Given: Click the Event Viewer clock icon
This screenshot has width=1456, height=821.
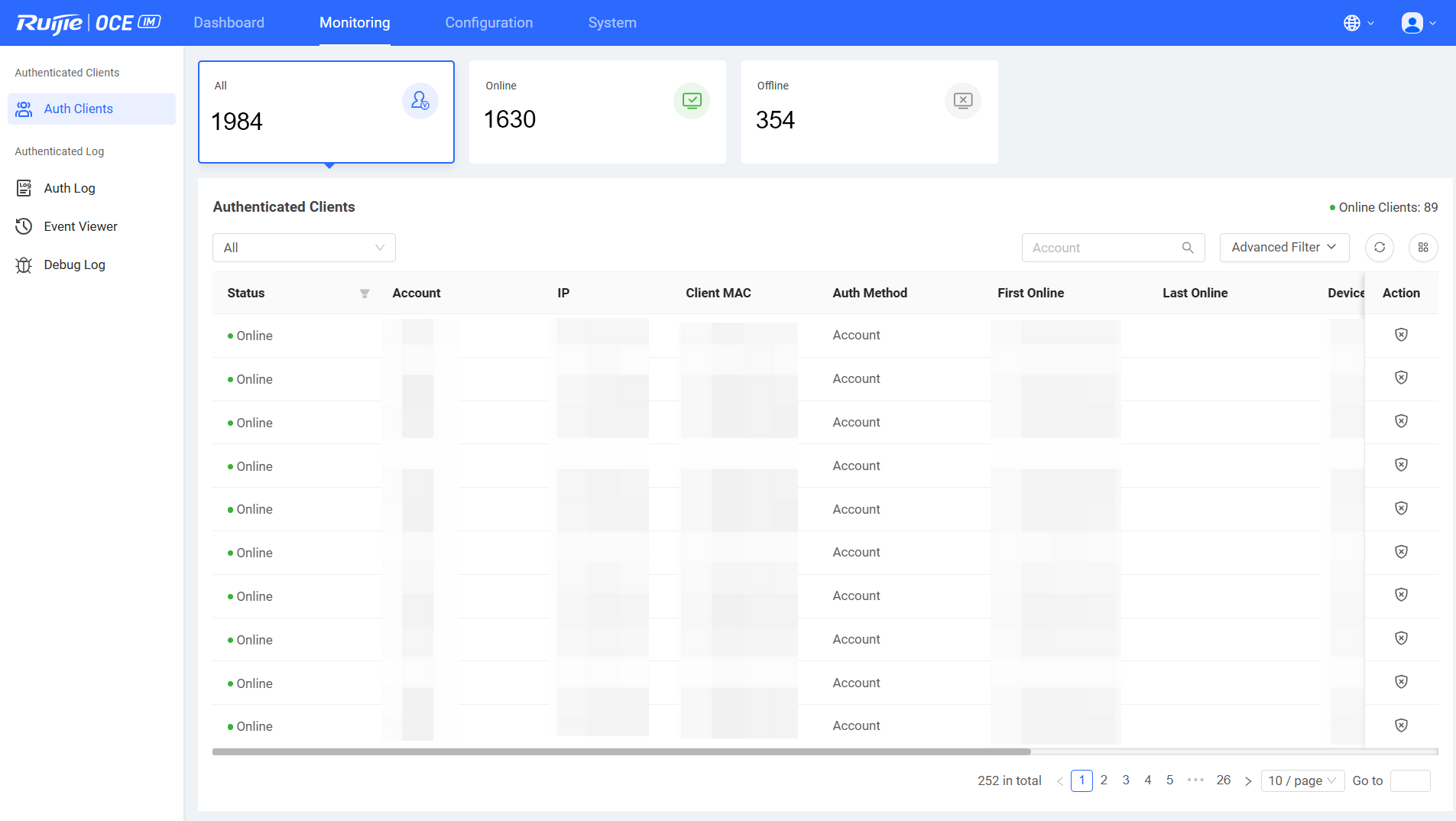Looking at the screenshot, I should click(x=24, y=226).
